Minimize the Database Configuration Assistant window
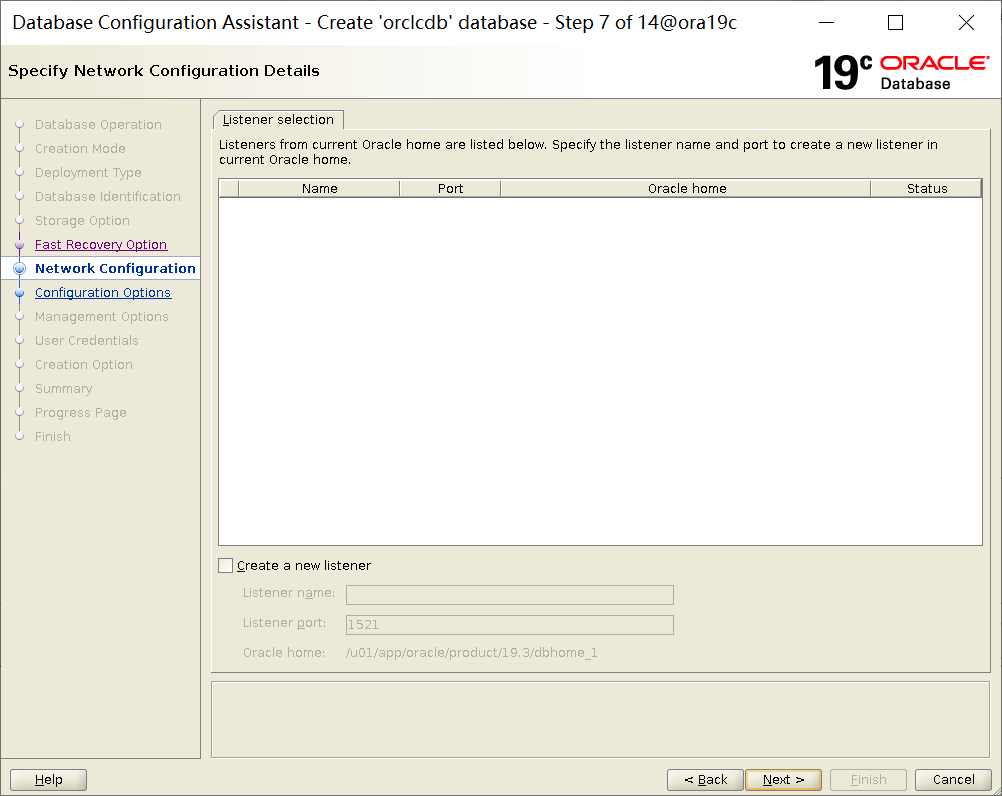The image size is (1002, 796). pos(826,23)
